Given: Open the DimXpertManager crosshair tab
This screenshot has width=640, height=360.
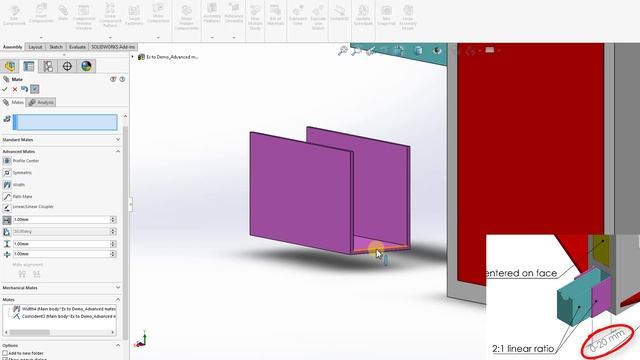Looking at the screenshot, I should point(67,66).
